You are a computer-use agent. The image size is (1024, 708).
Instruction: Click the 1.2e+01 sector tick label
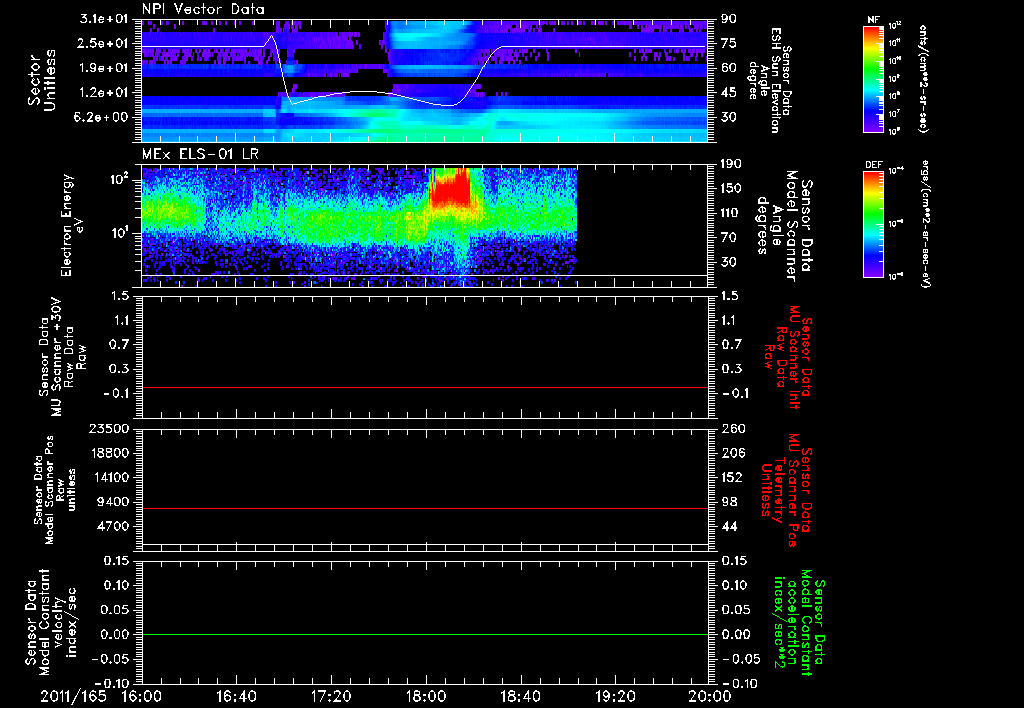click(104, 93)
